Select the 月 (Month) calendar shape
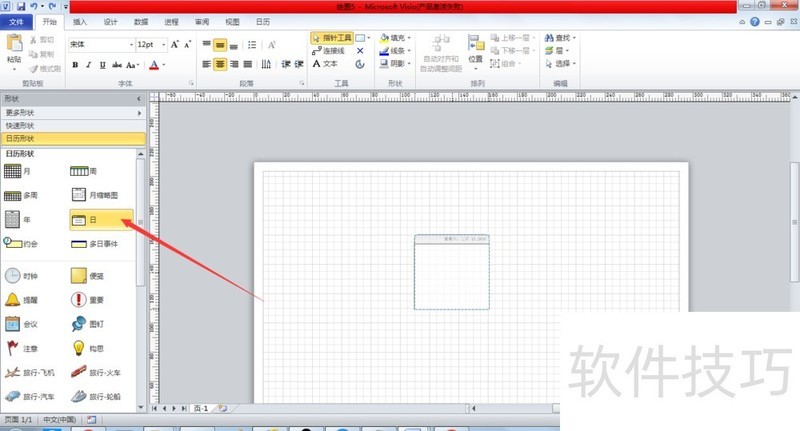800x431 pixels. pyautogui.click(x=17, y=171)
